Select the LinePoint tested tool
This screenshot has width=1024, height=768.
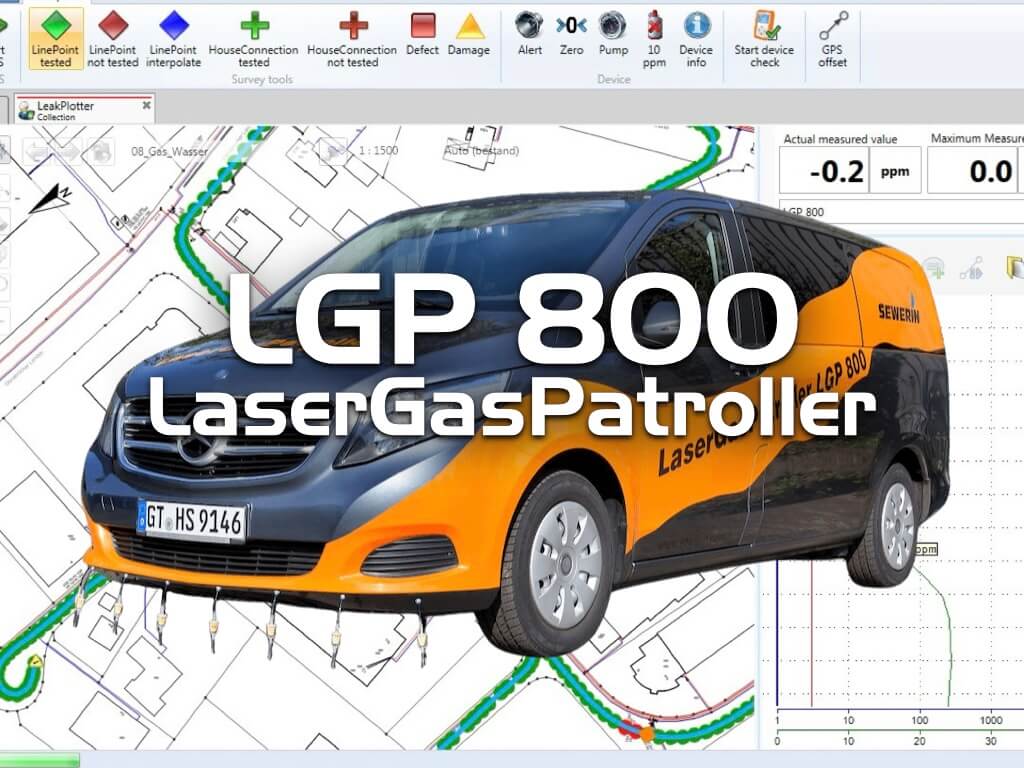[x=56, y=39]
